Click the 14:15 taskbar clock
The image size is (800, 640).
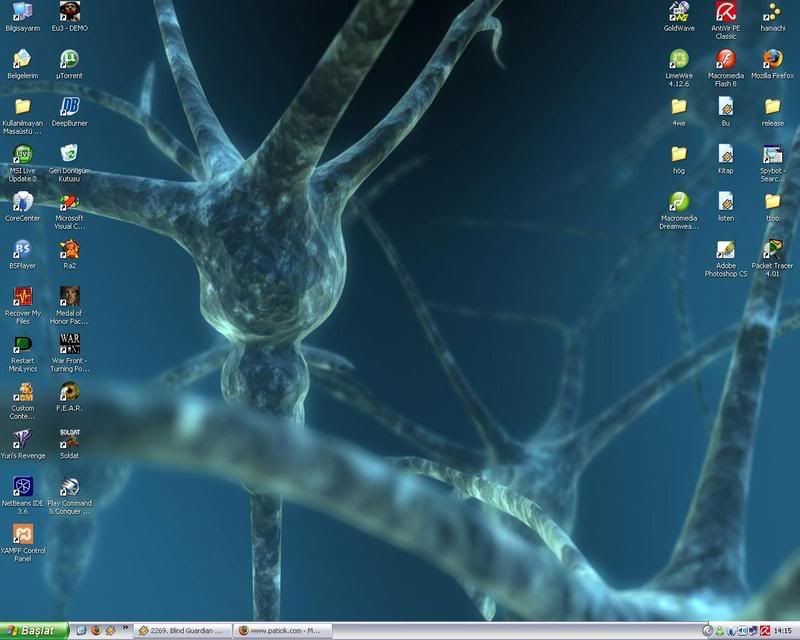click(783, 631)
